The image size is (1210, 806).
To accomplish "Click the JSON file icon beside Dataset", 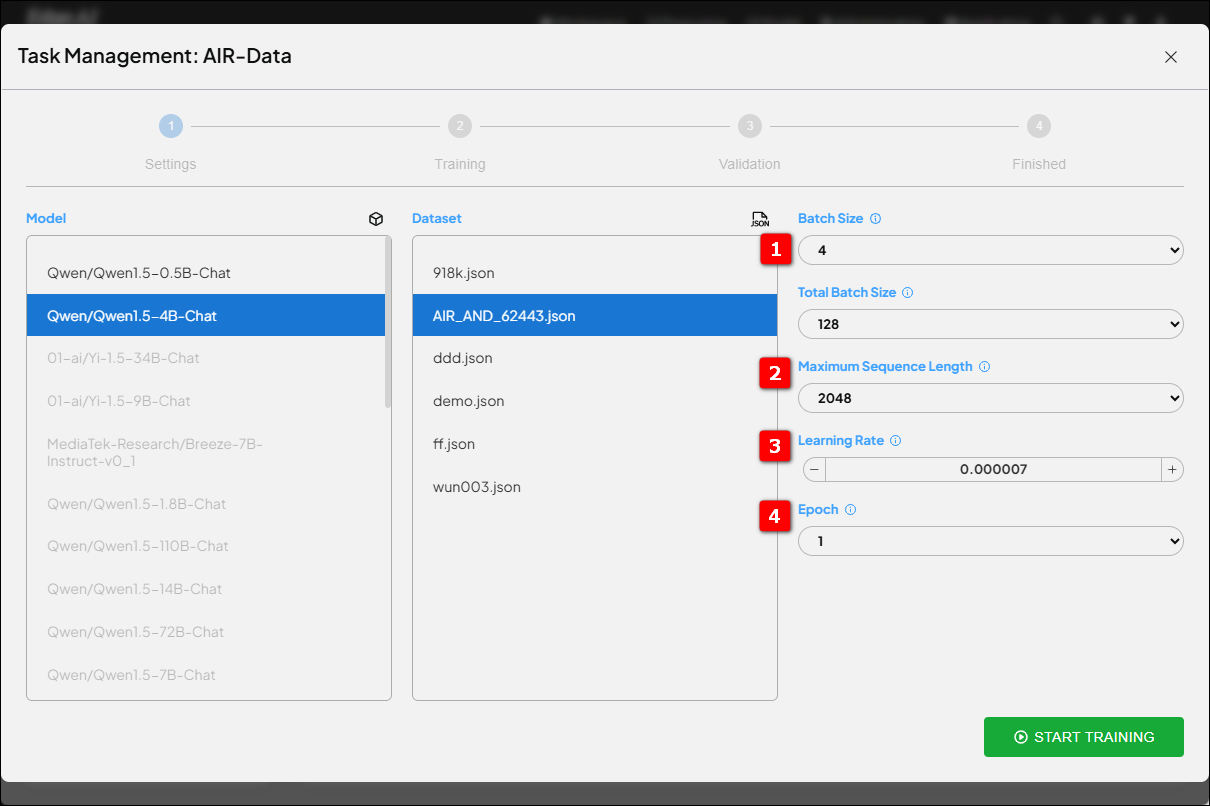I will click(760, 219).
